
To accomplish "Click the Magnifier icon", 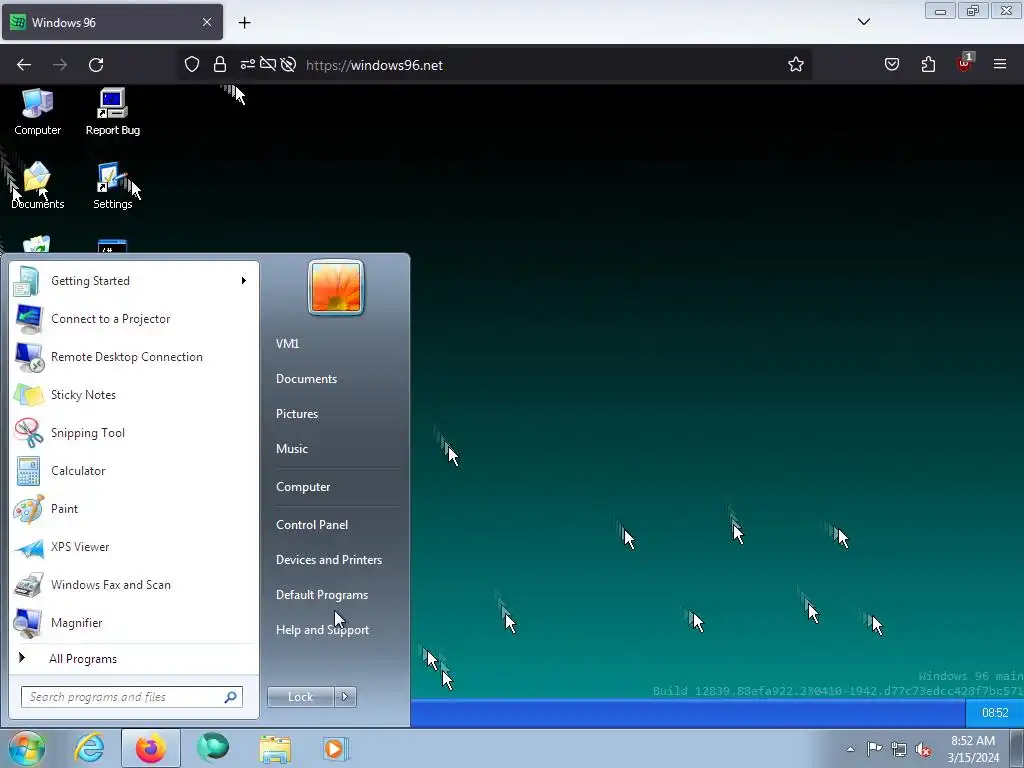I will (x=28, y=623).
